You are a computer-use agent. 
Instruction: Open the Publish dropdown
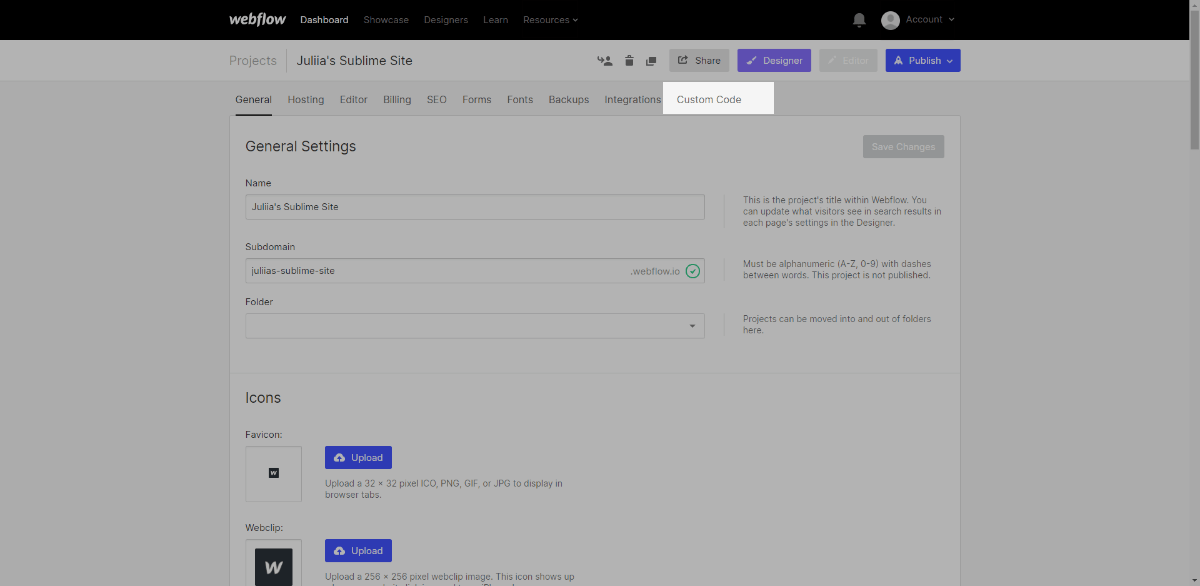click(x=923, y=61)
